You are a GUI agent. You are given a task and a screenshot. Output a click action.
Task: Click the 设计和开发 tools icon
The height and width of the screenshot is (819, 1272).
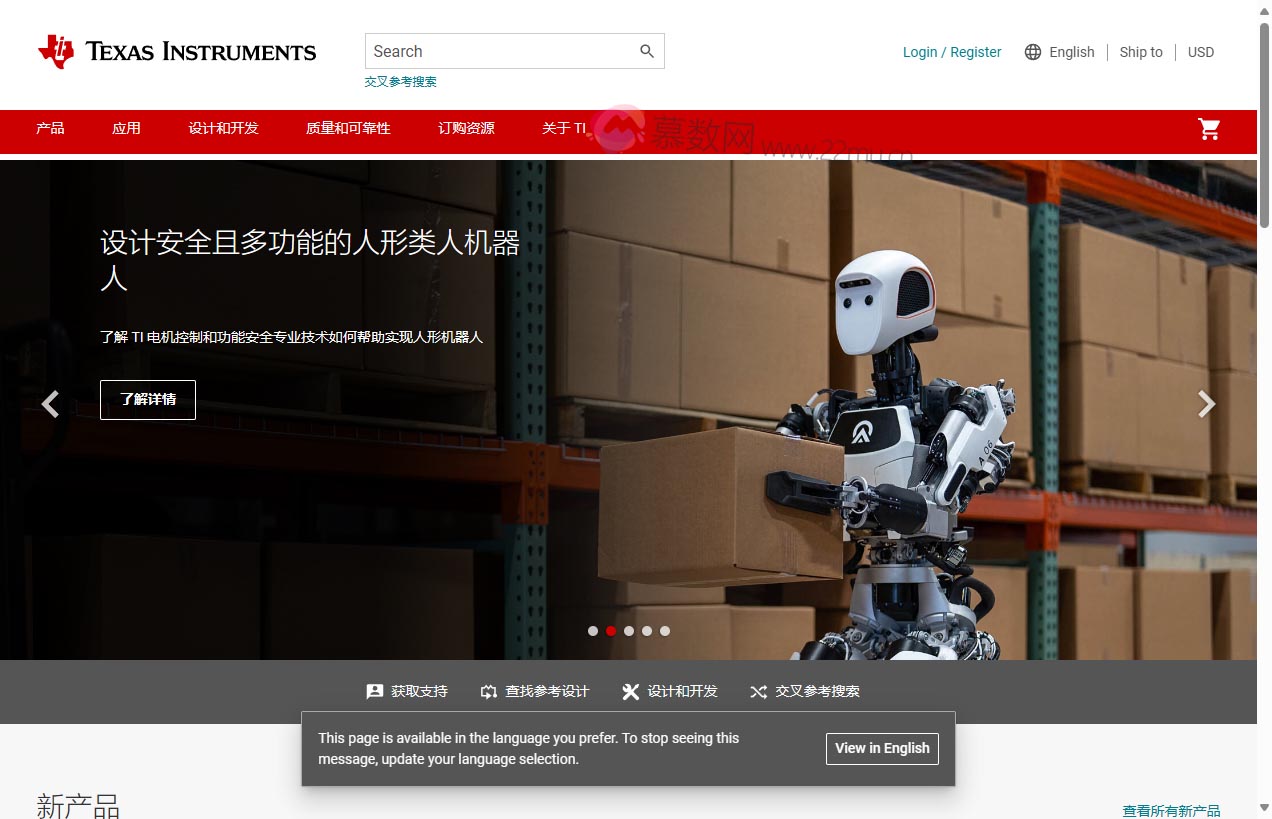pyautogui.click(x=630, y=691)
